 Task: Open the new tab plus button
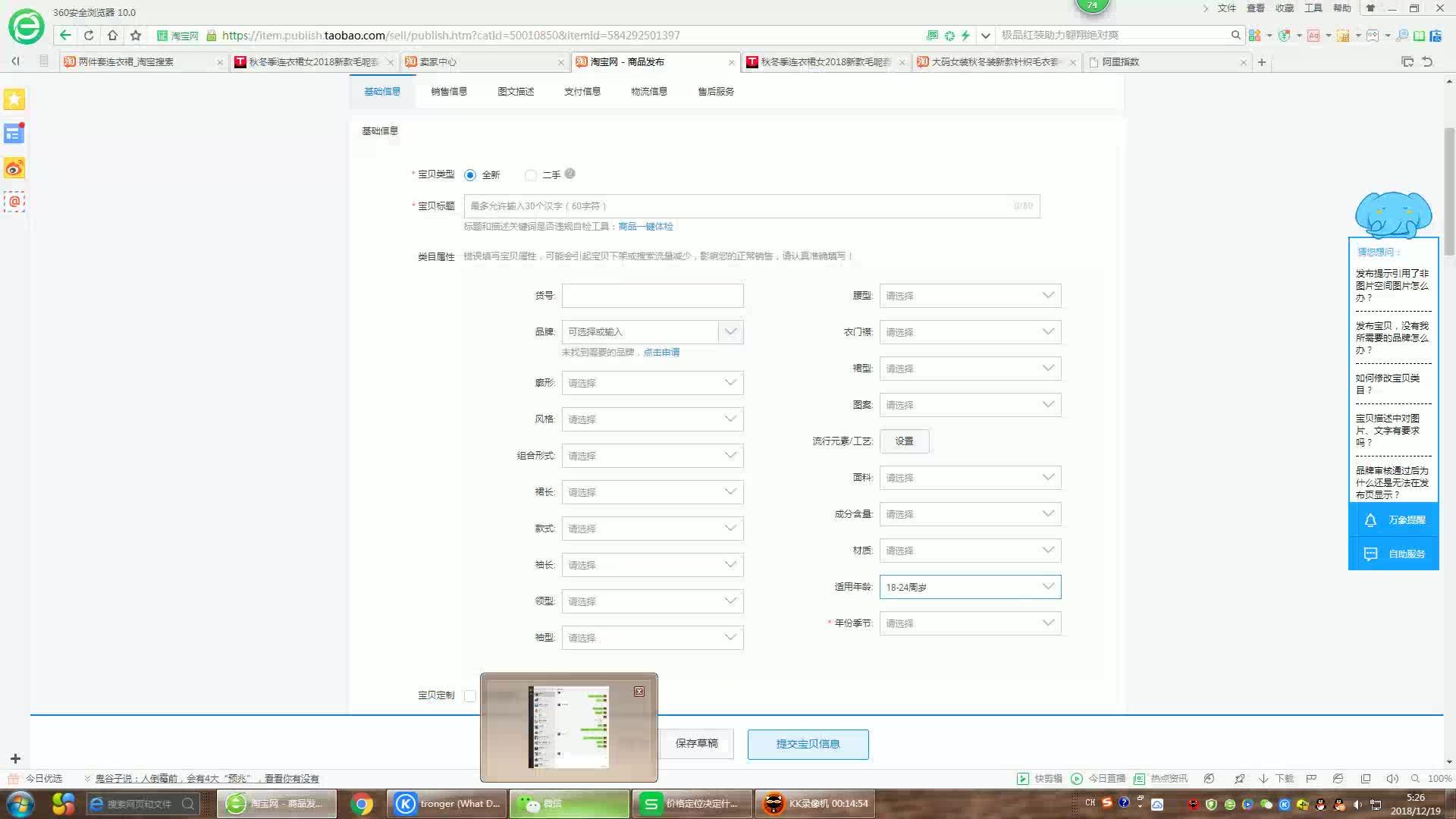[x=1262, y=62]
